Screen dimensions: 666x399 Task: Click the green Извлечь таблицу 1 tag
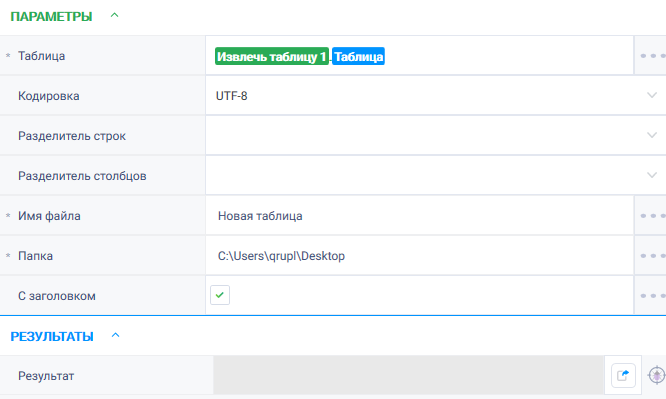(272, 56)
